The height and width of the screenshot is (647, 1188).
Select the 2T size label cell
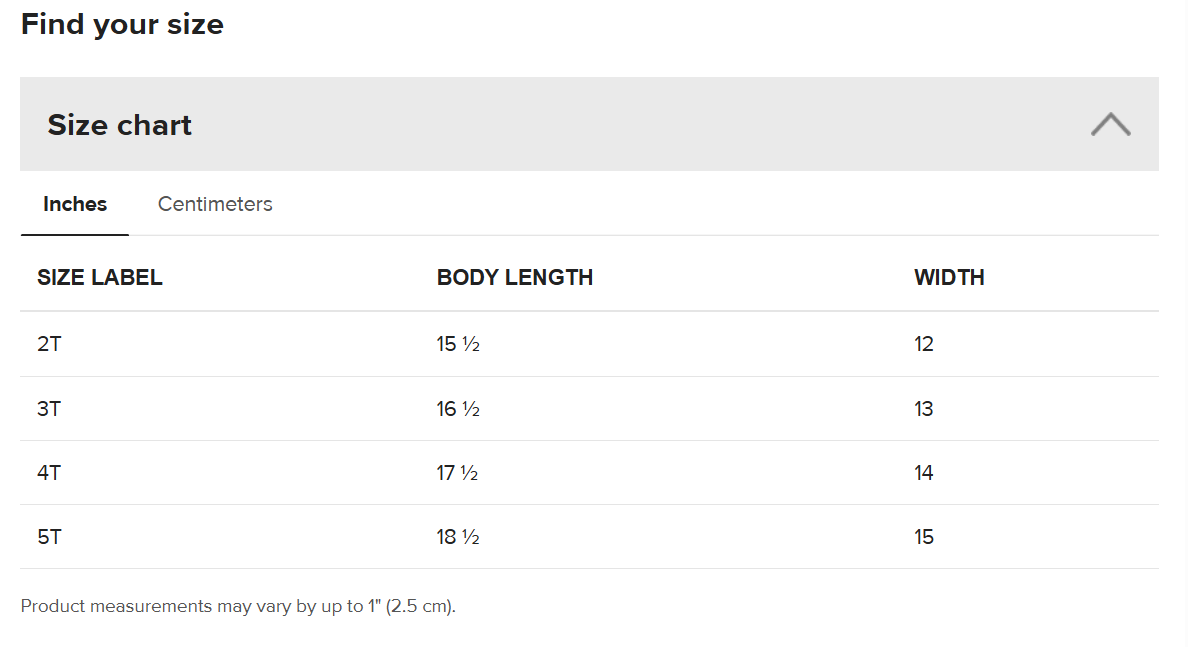[49, 344]
